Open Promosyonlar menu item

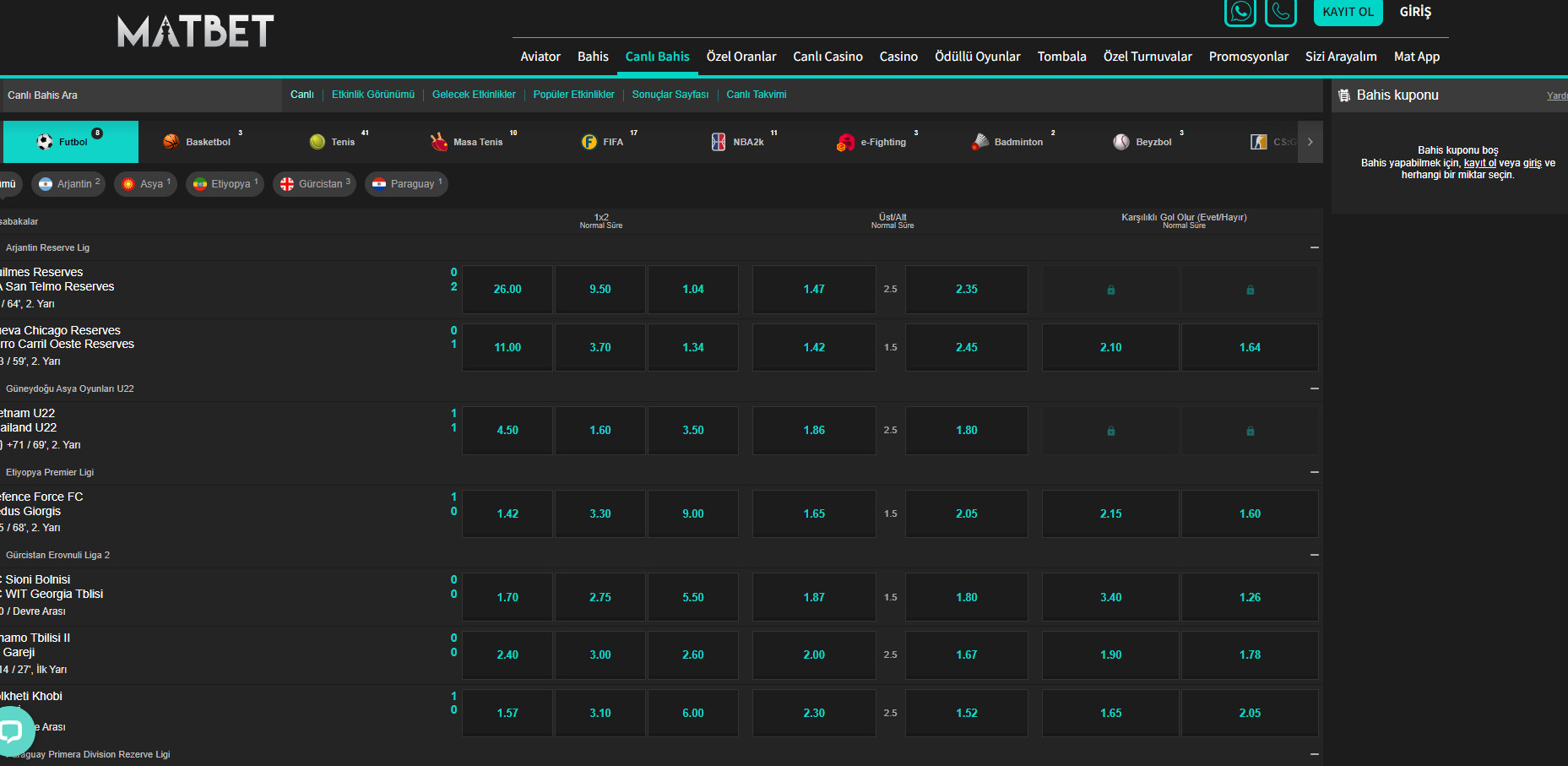[x=1249, y=57]
